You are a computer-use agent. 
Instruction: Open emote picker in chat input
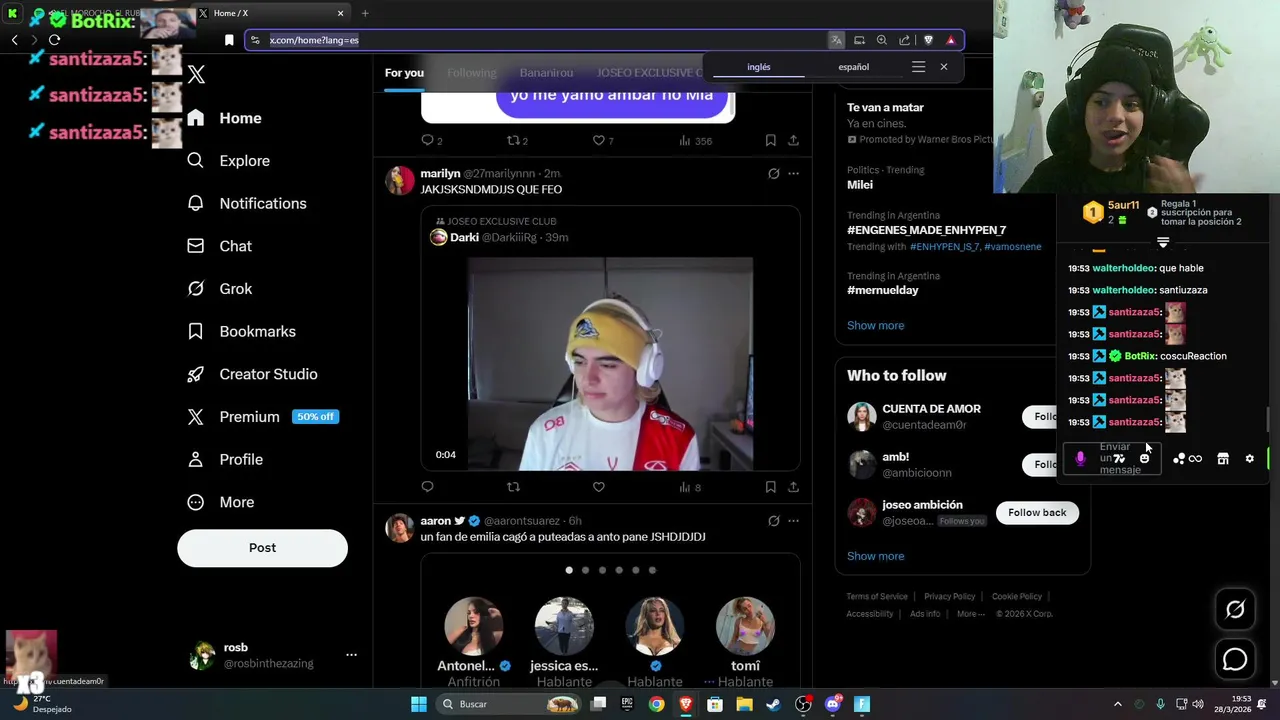(1145, 459)
